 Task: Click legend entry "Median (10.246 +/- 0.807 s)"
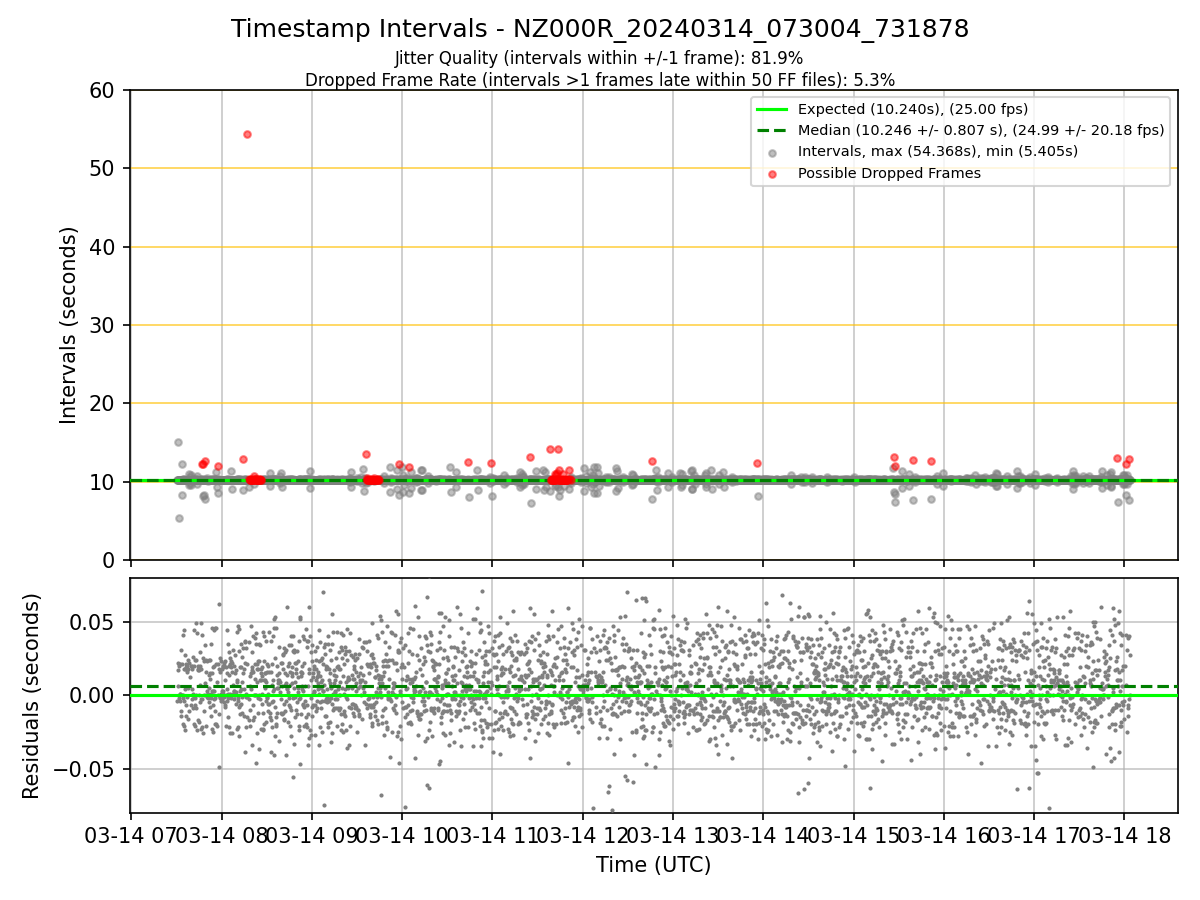[981, 130]
